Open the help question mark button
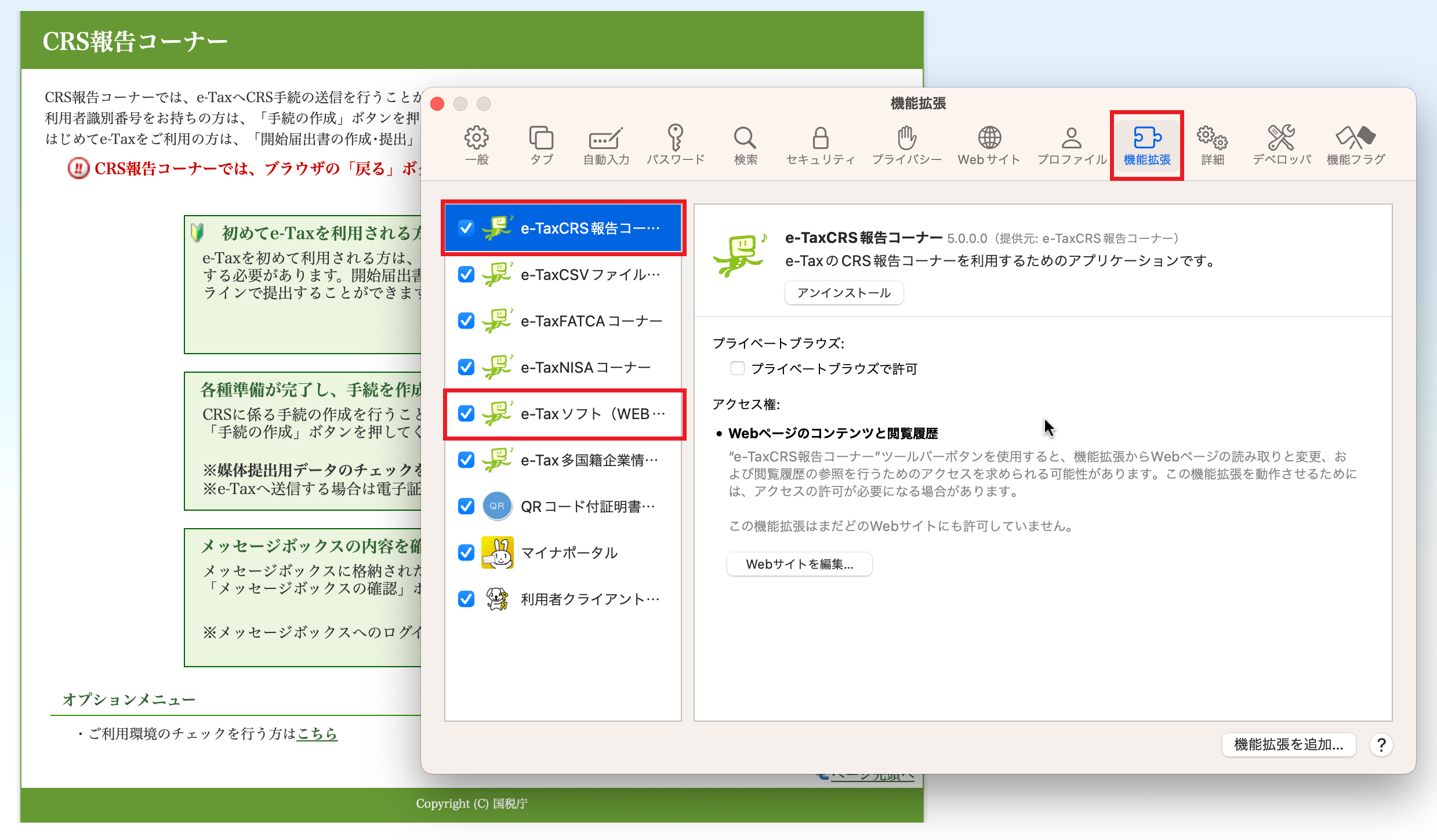1437x840 pixels. tap(1381, 745)
